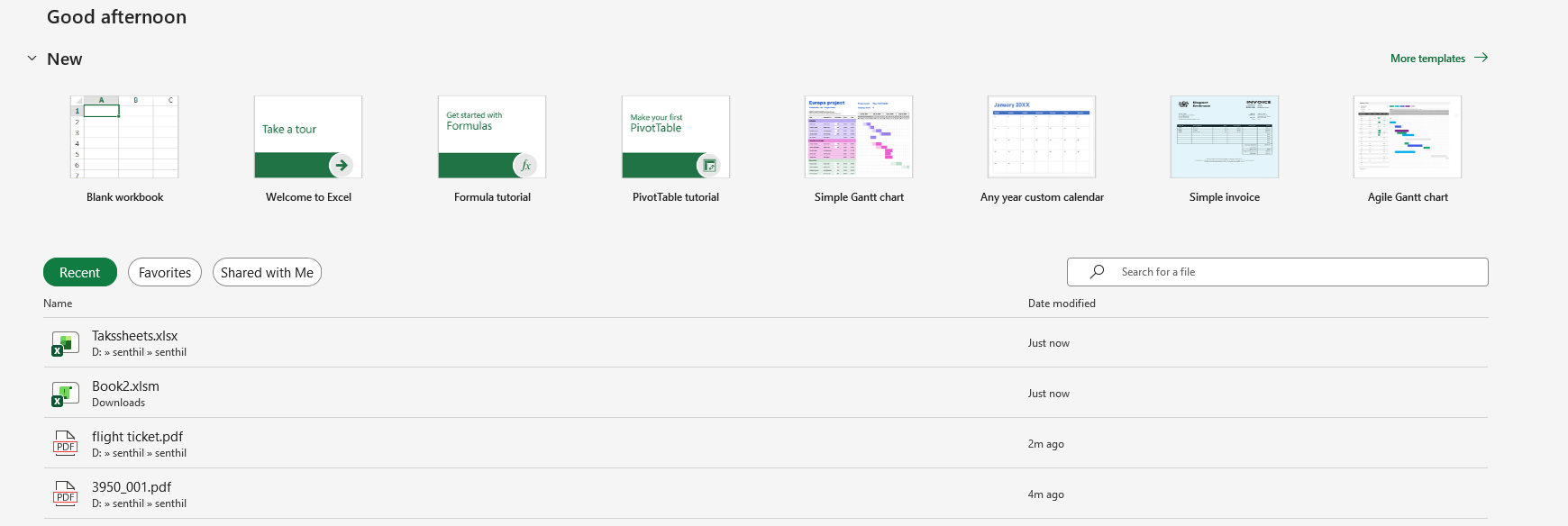Open 3950_001.pdf from the recent list
The image size is (1568, 526).
coord(766,494)
